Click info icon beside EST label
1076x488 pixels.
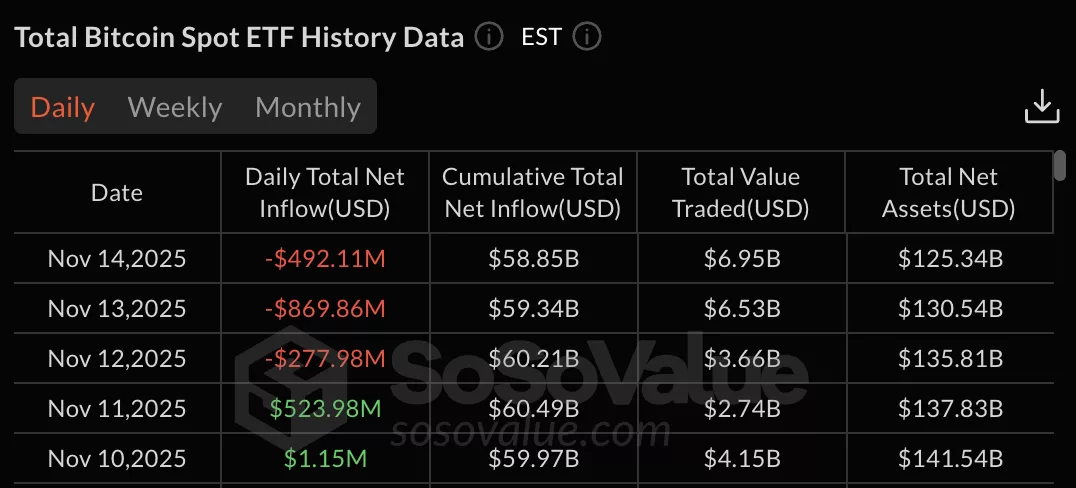tap(587, 38)
